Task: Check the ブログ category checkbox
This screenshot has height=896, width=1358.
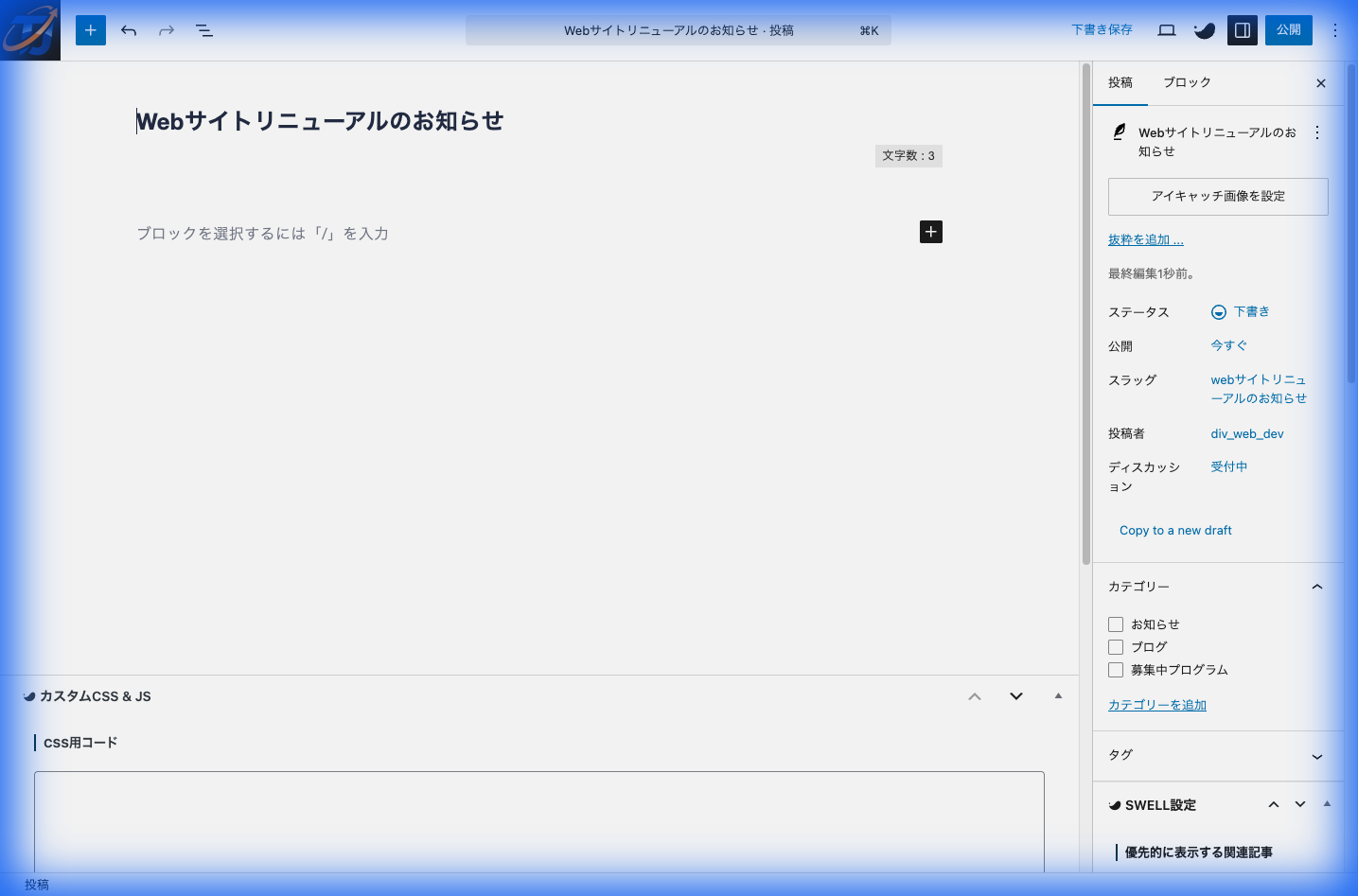Action: point(1116,646)
